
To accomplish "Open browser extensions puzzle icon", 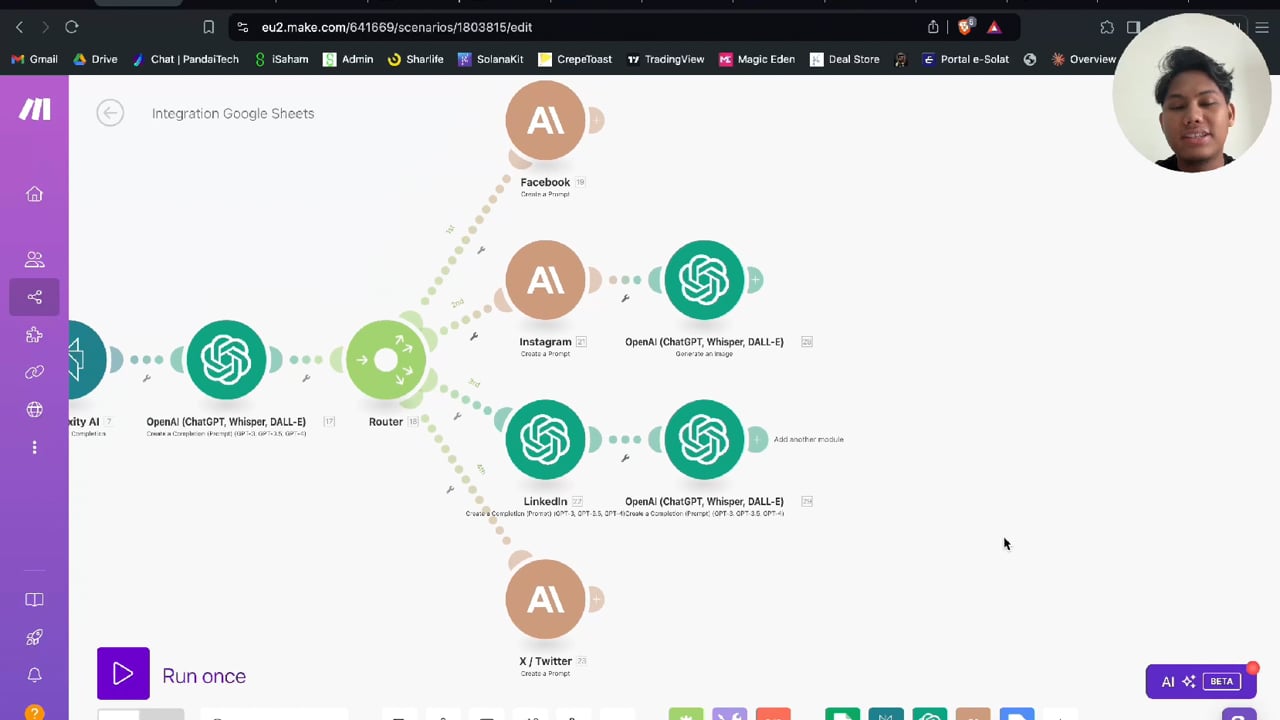I will point(1107,27).
